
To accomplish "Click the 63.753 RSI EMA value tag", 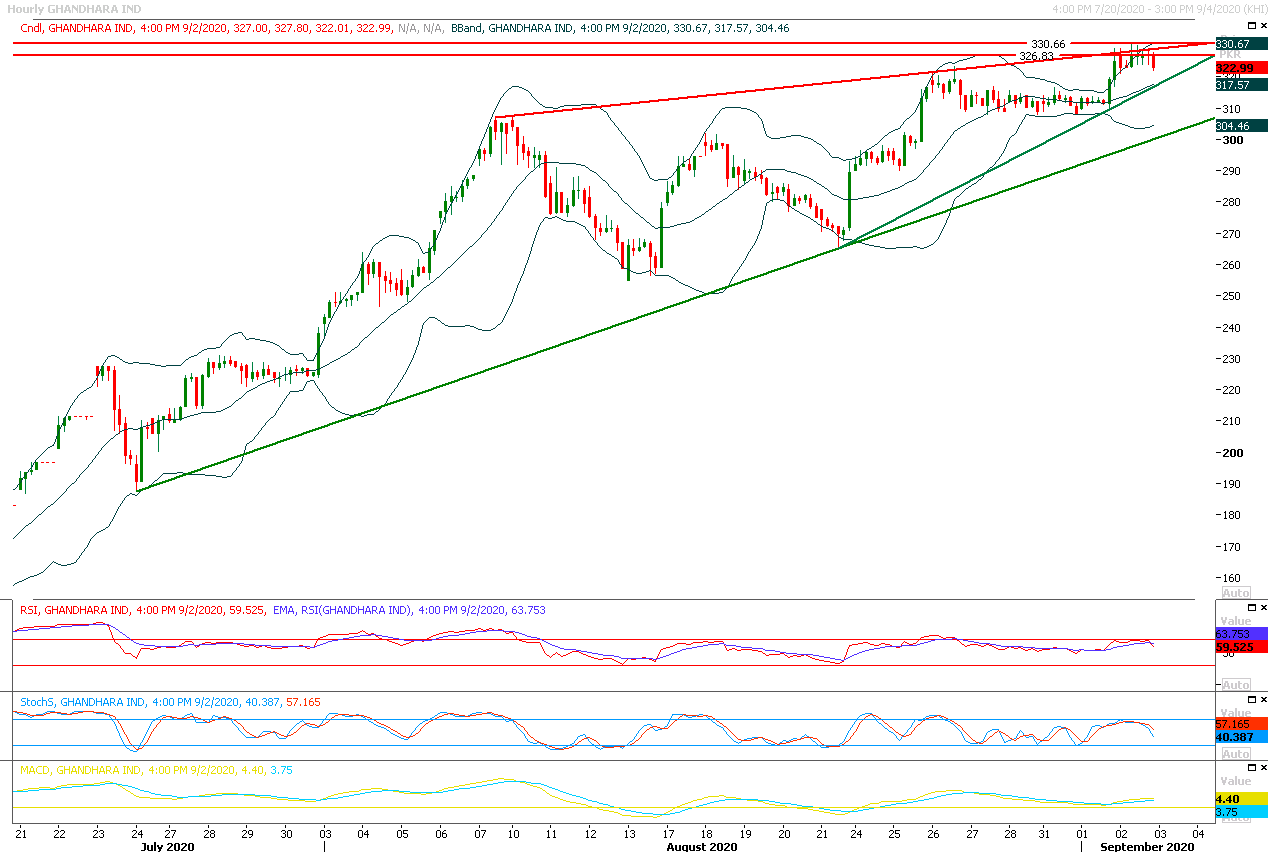I will point(1241,634).
